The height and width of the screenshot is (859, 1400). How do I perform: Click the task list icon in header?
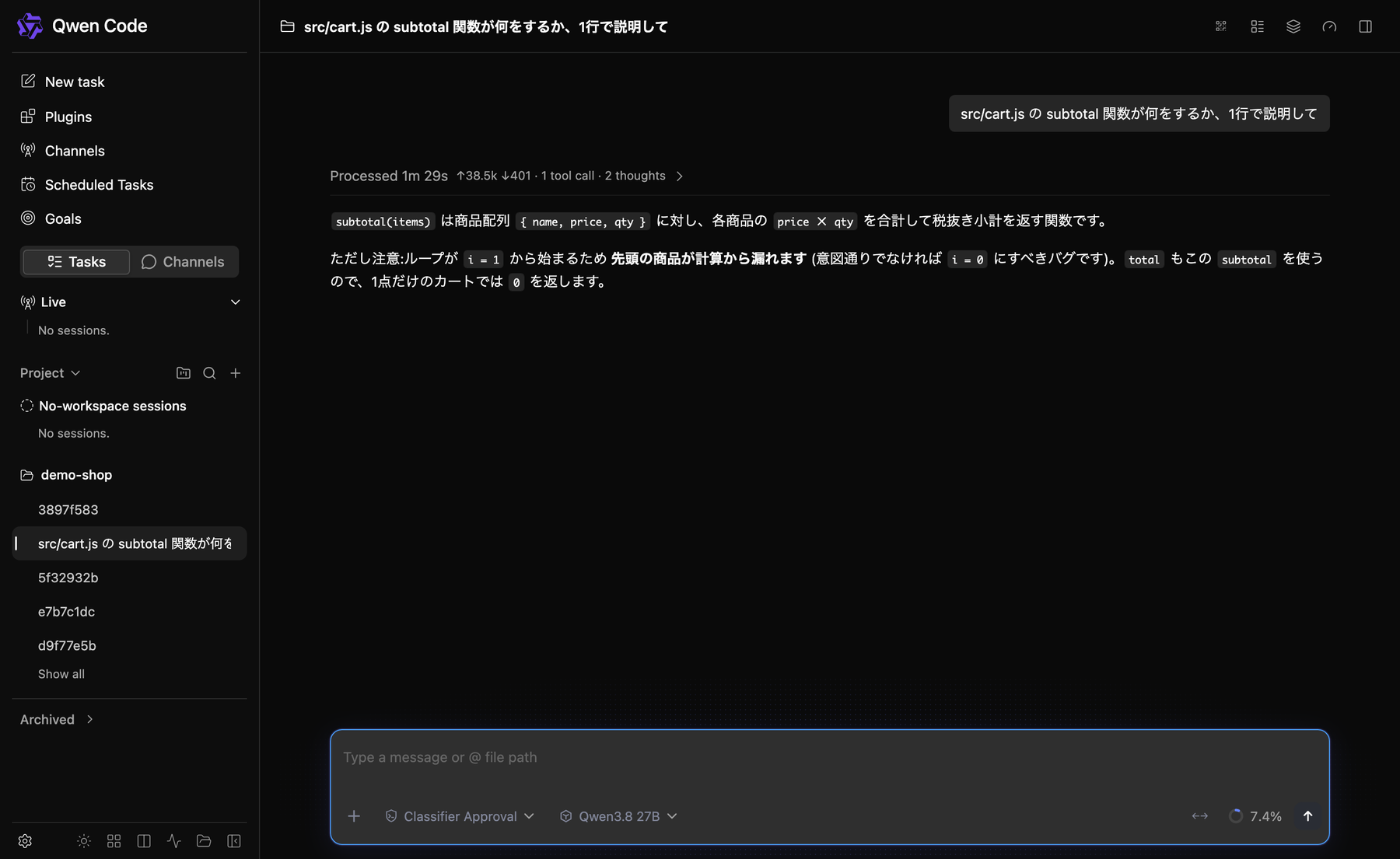coord(1258,26)
